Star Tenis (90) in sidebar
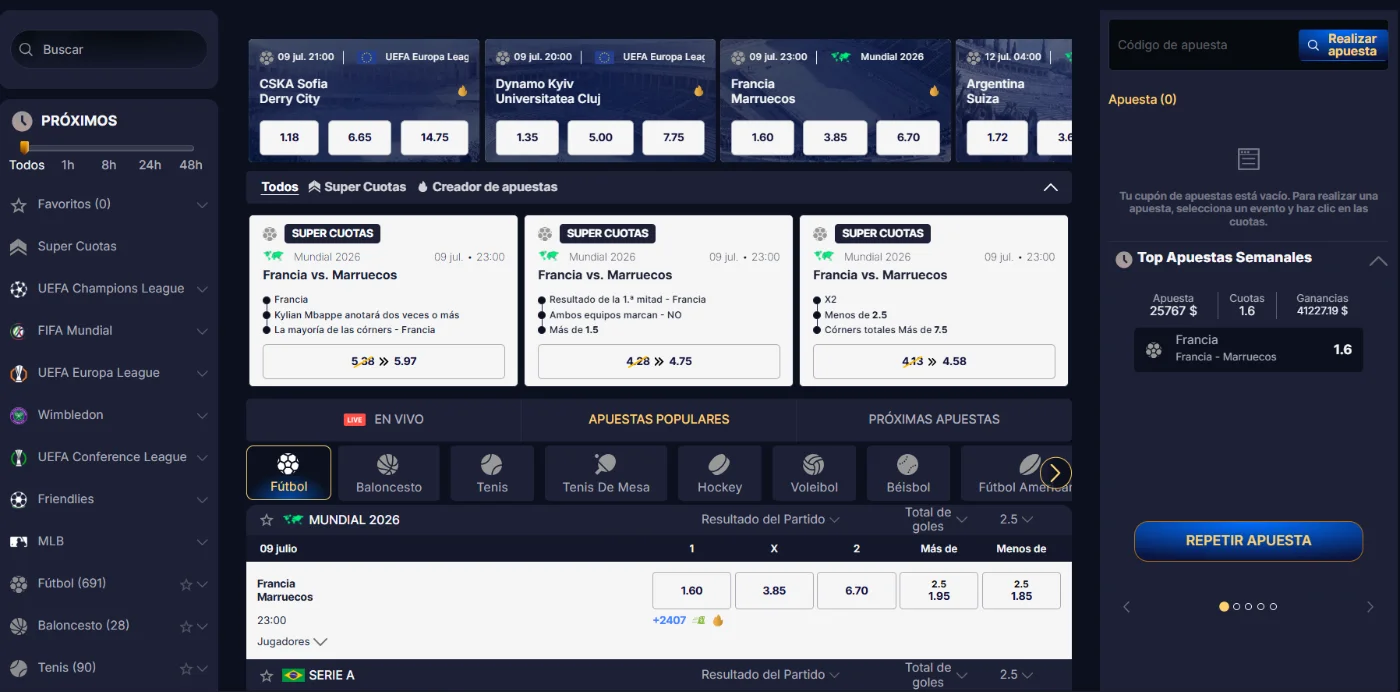The height and width of the screenshot is (692, 1400). tap(186, 669)
